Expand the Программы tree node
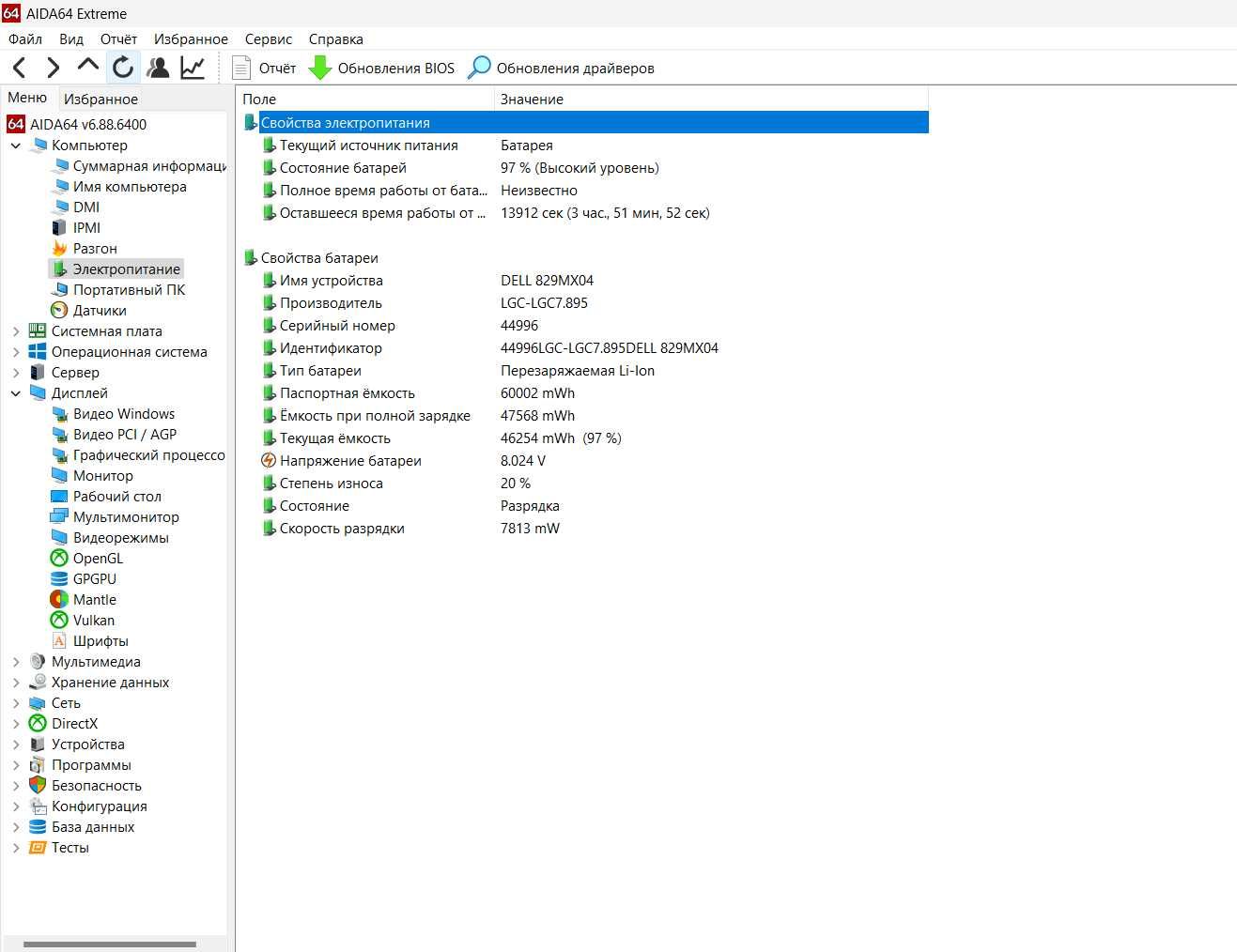The width and height of the screenshot is (1237, 952). coord(16,765)
